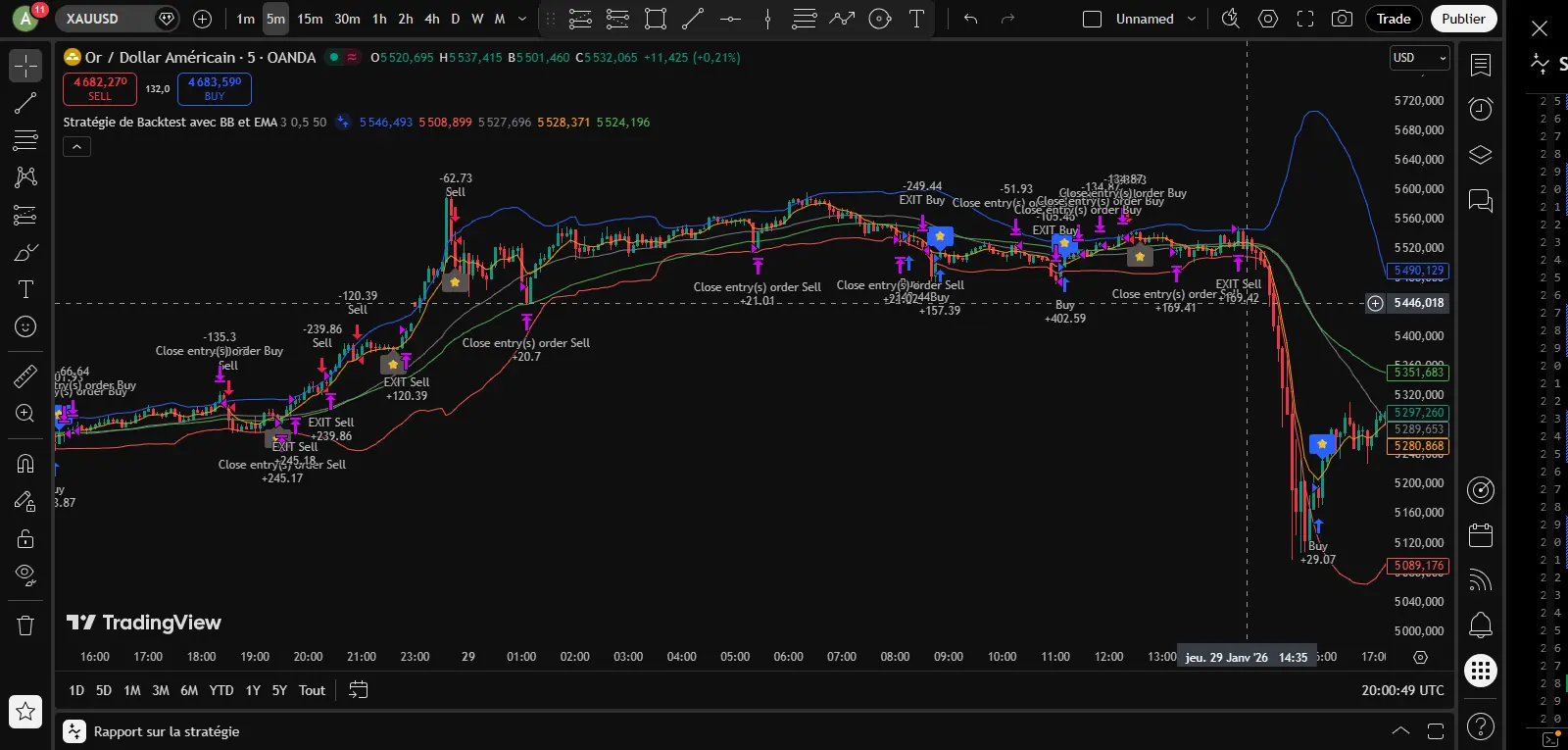
Task: Open the price scale settings gear
Action: 1420,657
